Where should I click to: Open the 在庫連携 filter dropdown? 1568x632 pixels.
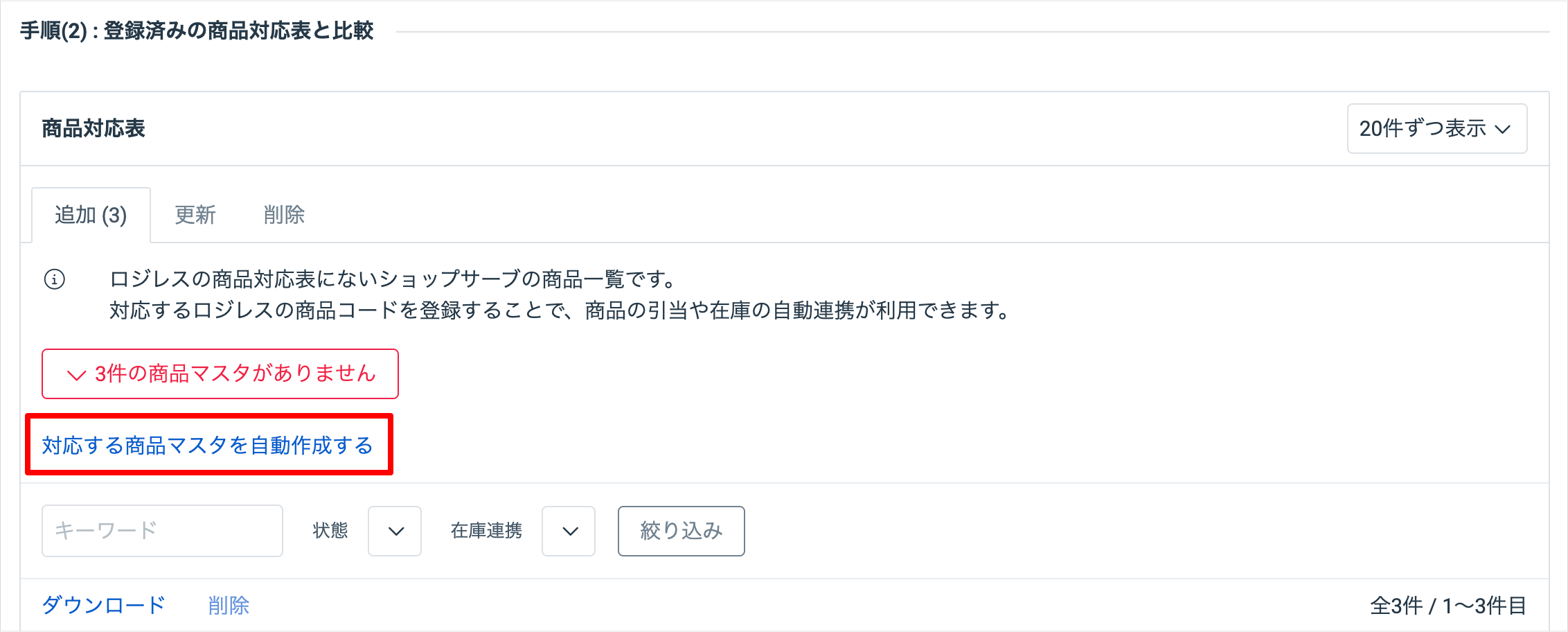pos(569,531)
